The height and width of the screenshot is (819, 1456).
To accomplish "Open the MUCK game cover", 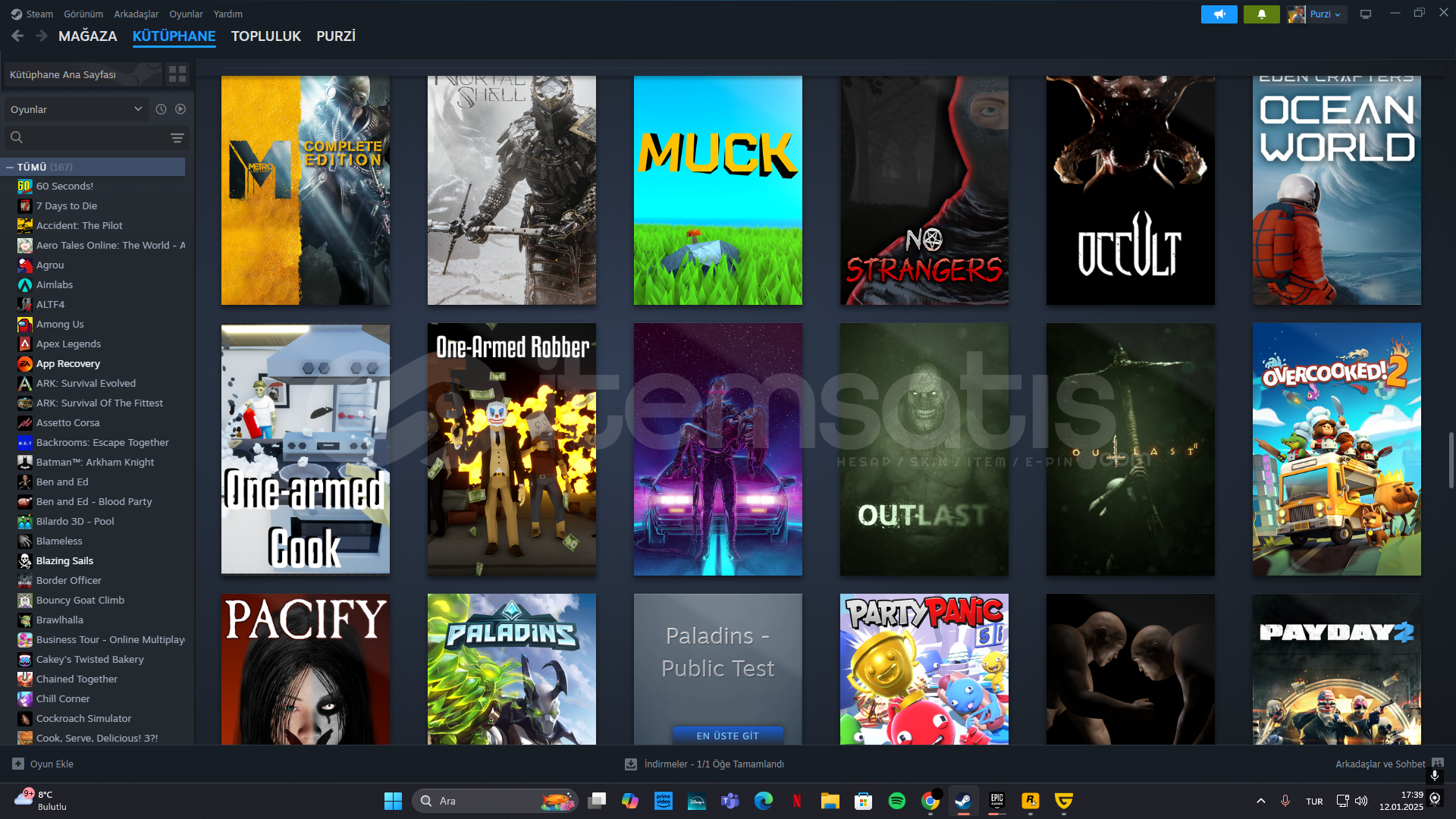I will [x=718, y=190].
